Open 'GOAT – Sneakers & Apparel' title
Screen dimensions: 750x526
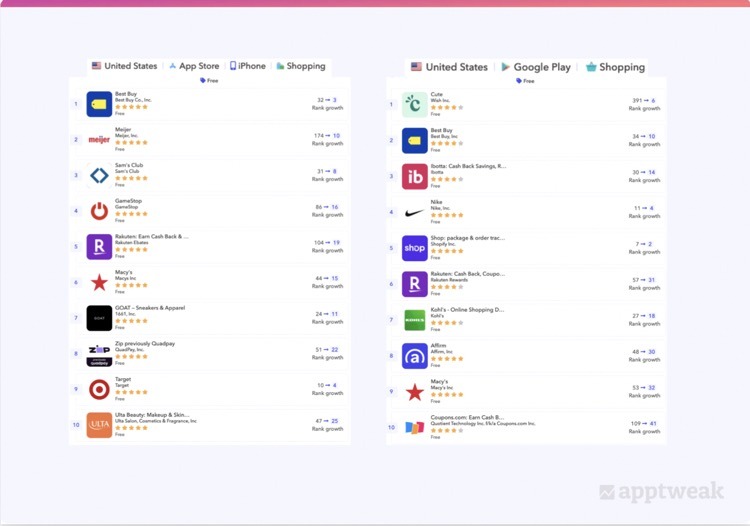(x=150, y=308)
